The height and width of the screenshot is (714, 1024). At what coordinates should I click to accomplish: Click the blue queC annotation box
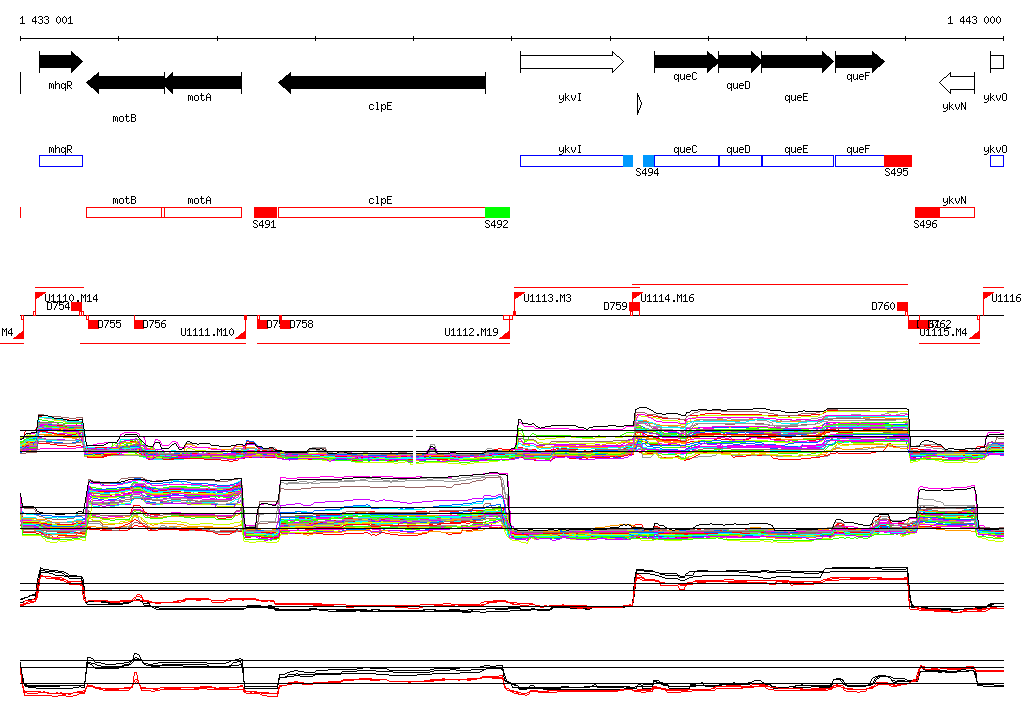point(686,161)
